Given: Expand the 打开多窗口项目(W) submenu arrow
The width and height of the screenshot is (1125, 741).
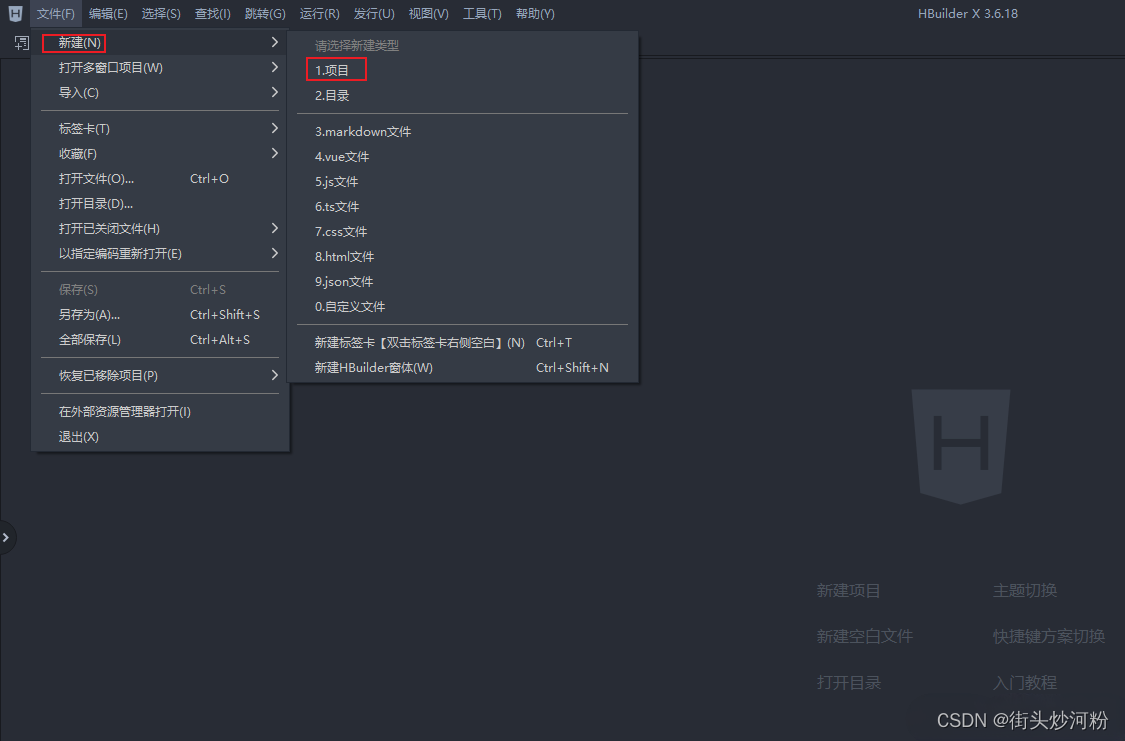Looking at the screenshot, I should [x=274, y=68].
